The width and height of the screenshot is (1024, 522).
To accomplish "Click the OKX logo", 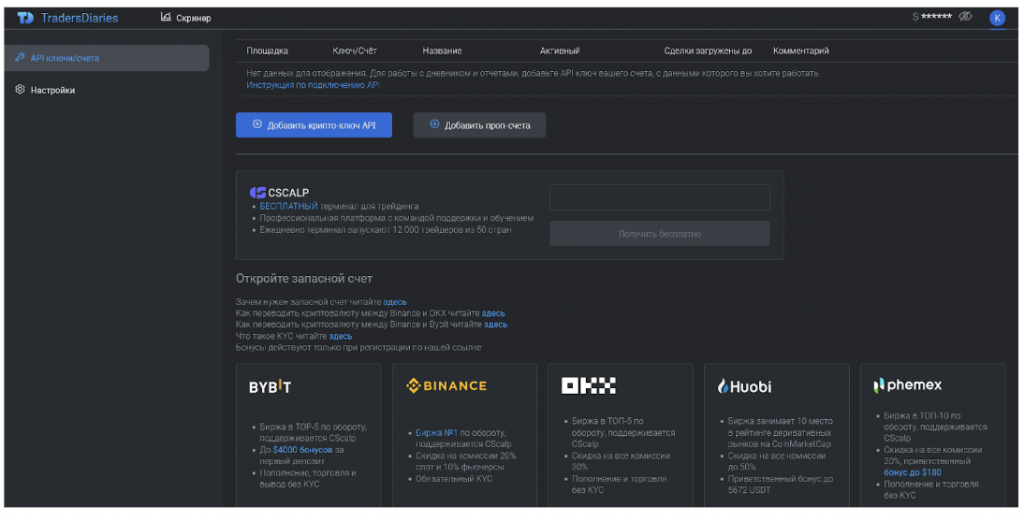I will click(588, 385).
